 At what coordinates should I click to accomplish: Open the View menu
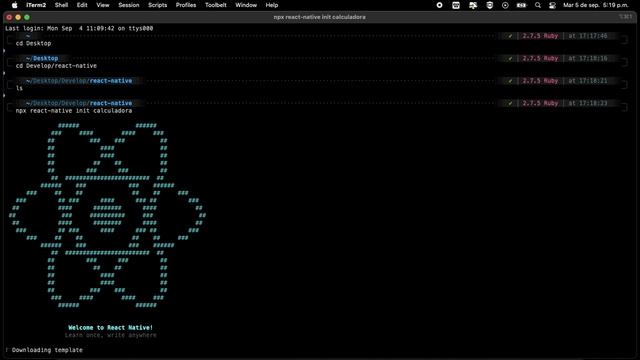(x=102, y=5)
